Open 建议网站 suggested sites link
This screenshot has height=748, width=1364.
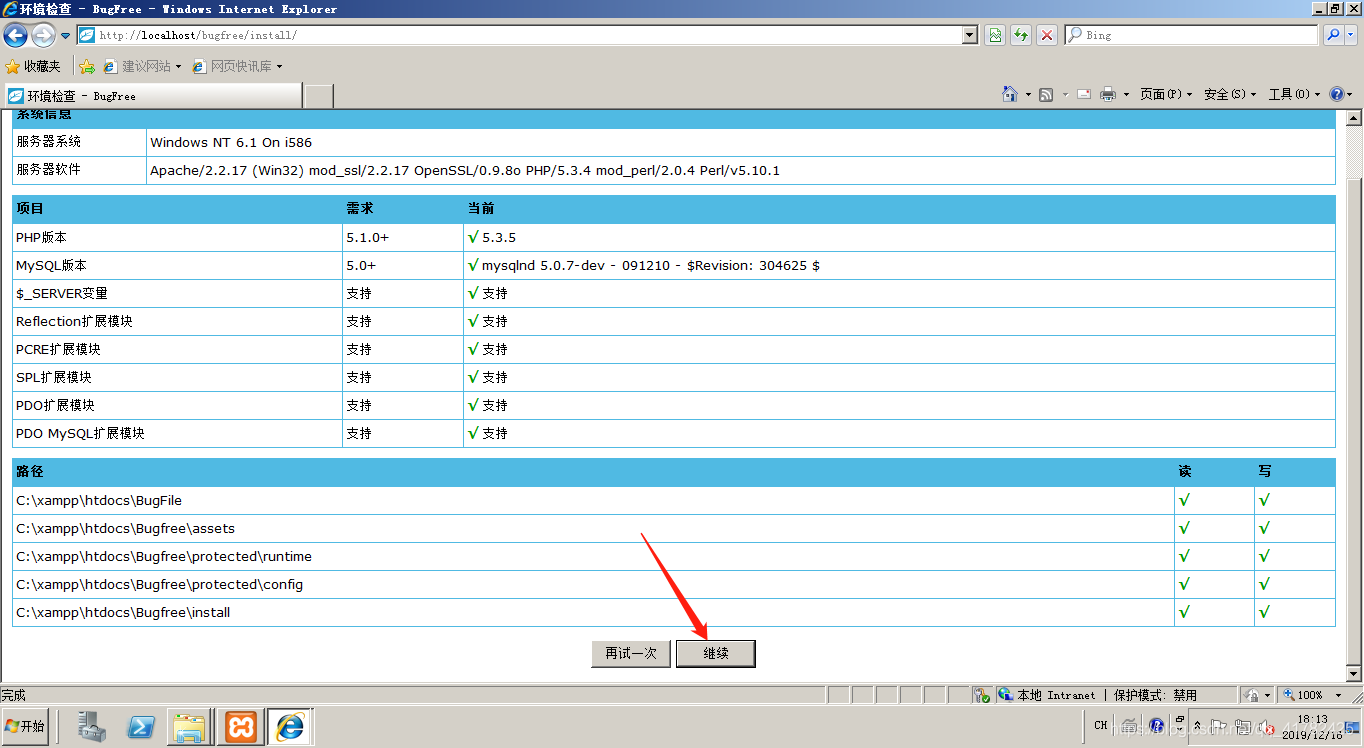pos(142,66)
